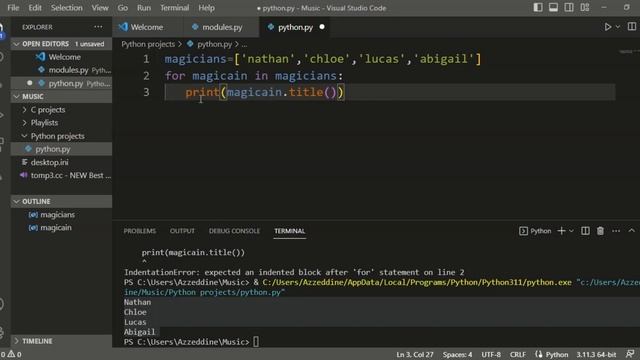Open the Terminal menu

pos(174,8)
